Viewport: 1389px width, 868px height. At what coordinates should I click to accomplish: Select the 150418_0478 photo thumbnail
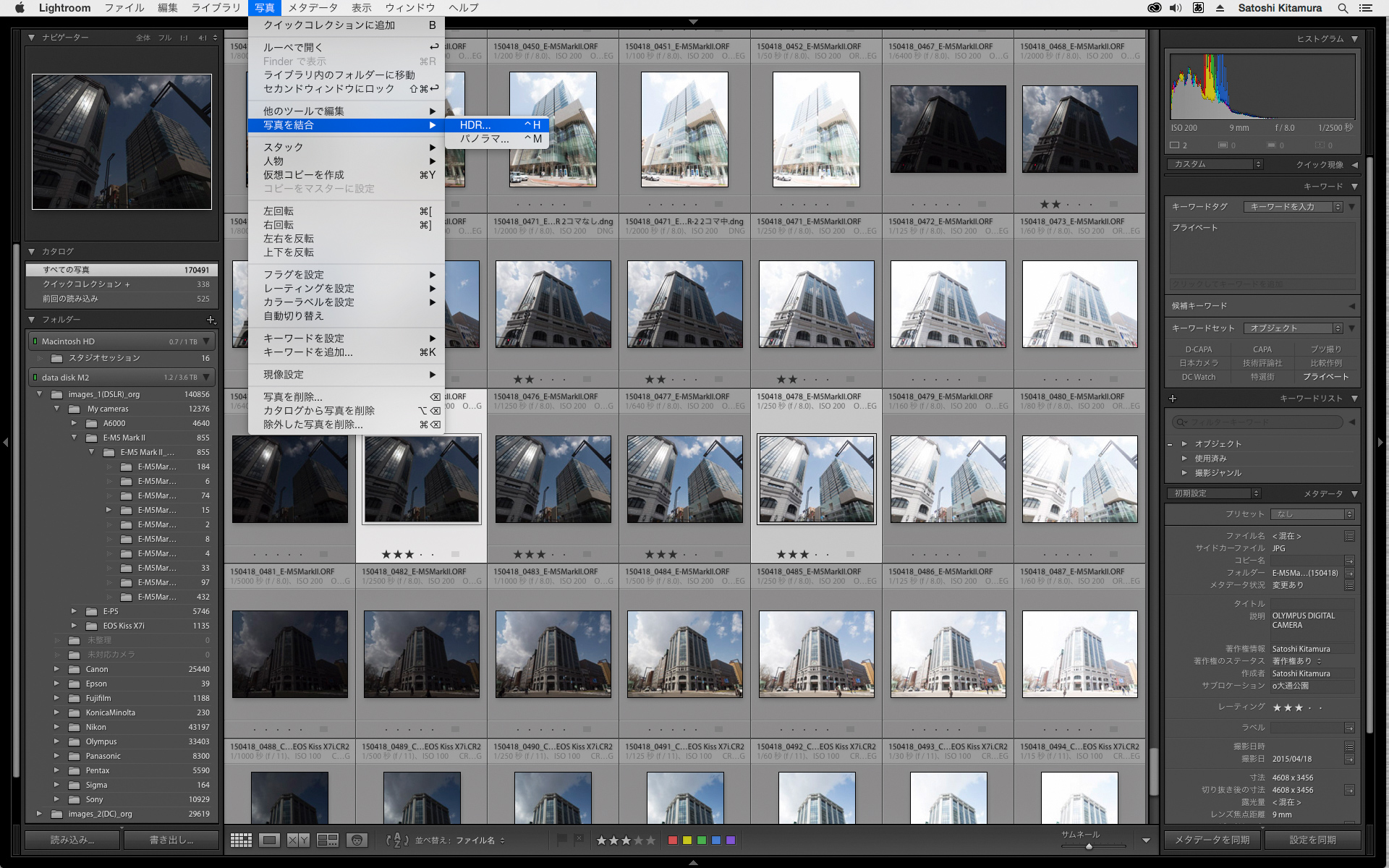(815, 477)
